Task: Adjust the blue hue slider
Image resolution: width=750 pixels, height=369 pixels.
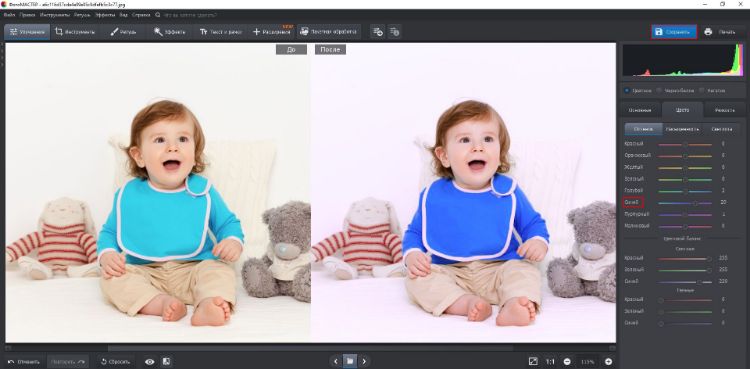Action: [685, 202]
